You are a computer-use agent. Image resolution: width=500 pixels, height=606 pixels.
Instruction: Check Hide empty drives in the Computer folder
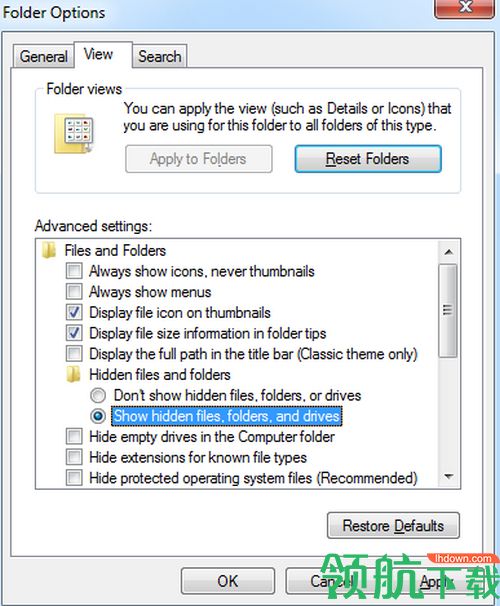coord(74,437)
